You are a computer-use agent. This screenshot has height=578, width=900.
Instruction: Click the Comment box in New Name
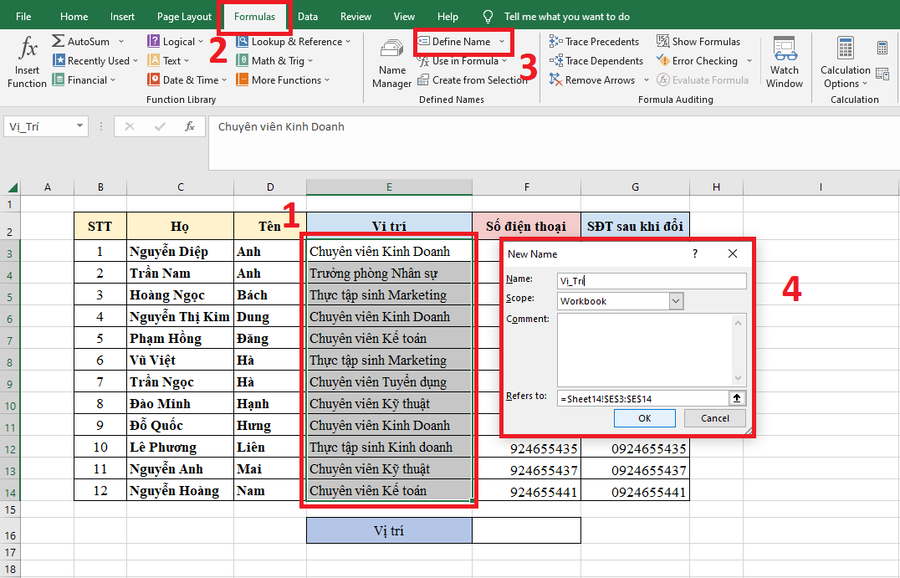651,350
